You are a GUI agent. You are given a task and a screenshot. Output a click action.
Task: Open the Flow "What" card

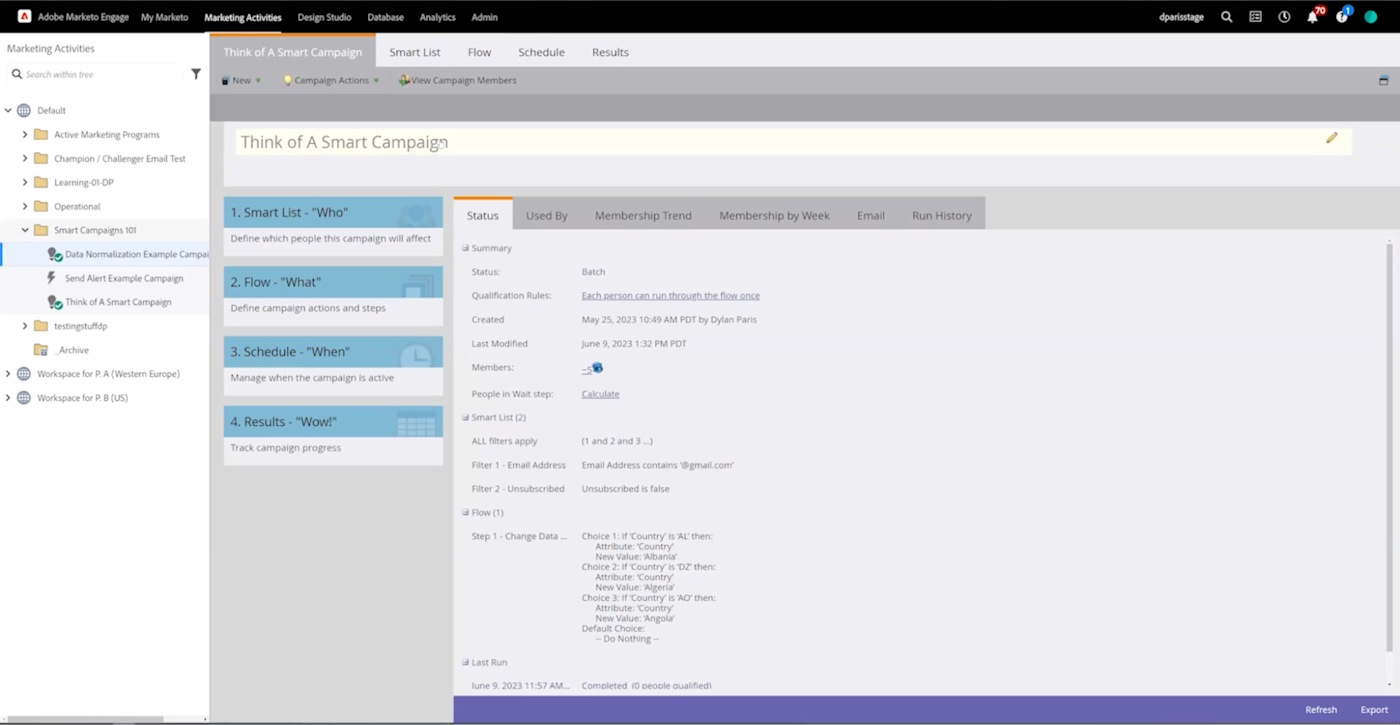333,296
